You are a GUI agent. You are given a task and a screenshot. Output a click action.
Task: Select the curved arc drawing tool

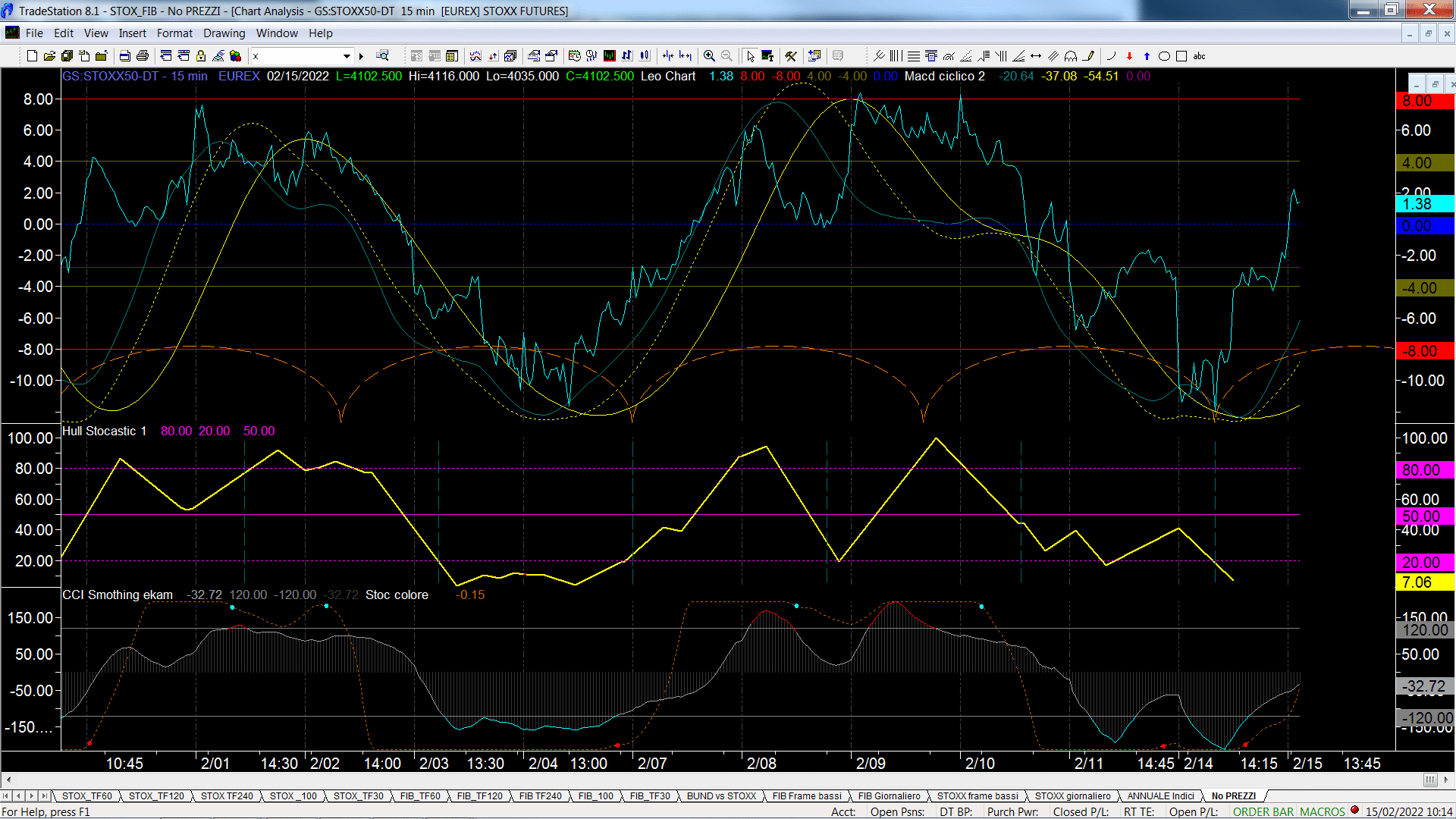click(1112, 56)
